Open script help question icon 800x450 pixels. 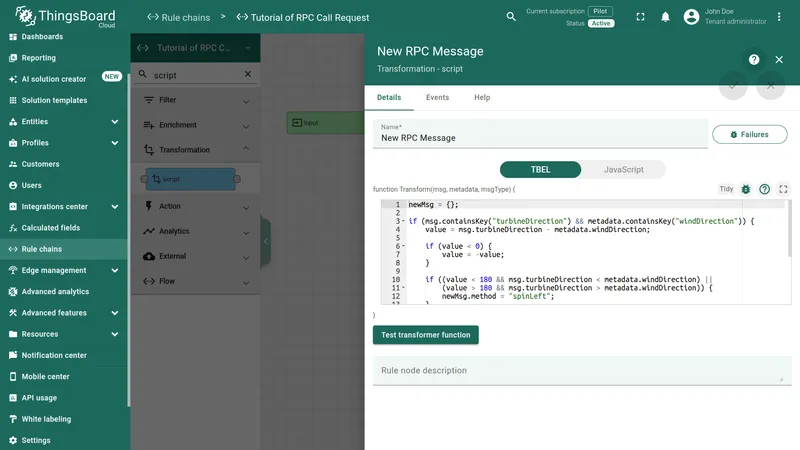pyautogui.click(x=764, y=190)
